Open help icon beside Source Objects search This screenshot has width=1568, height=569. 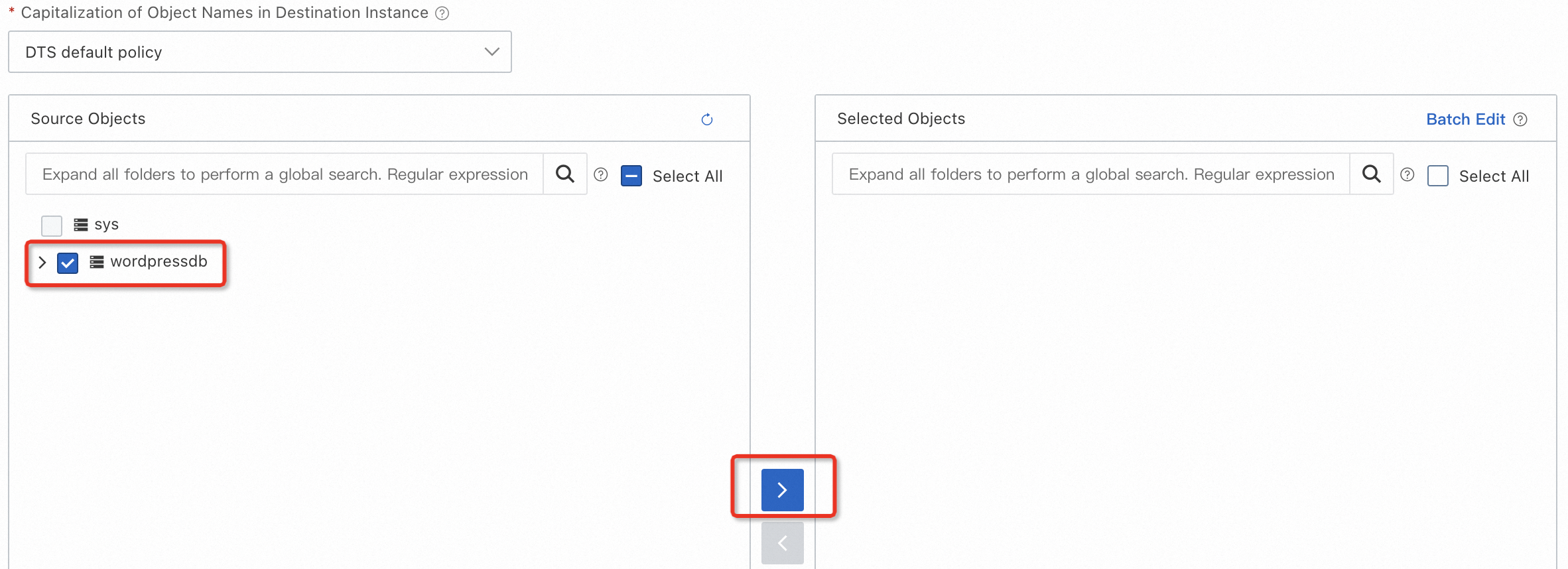pos(601,175)
